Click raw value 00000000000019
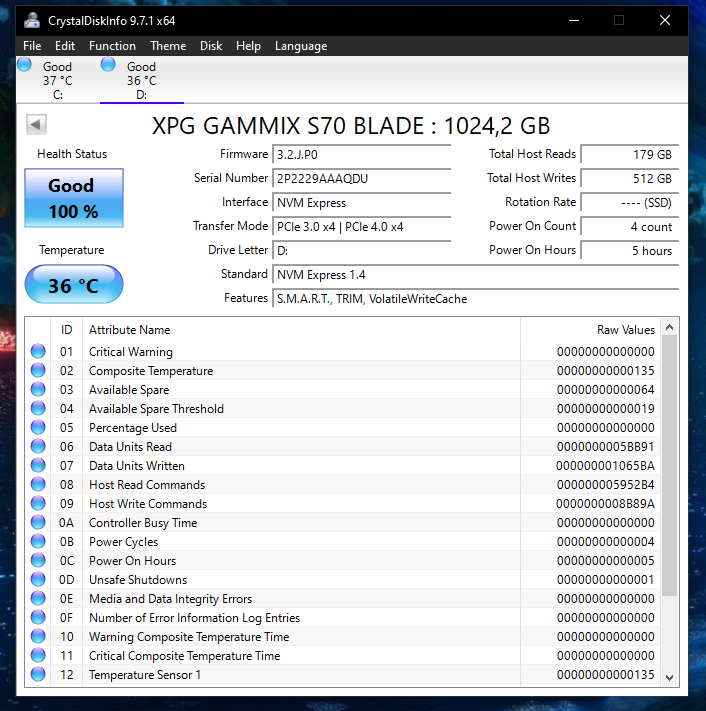The width and height of the screenshot is (706, 711). coord(605,409)
